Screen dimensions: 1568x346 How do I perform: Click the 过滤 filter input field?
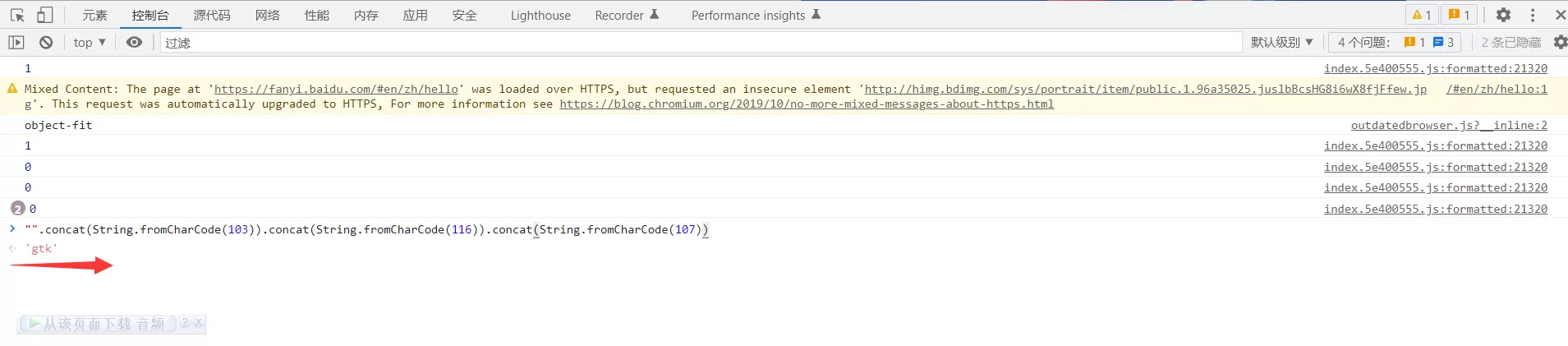click(x=698, y=43)
